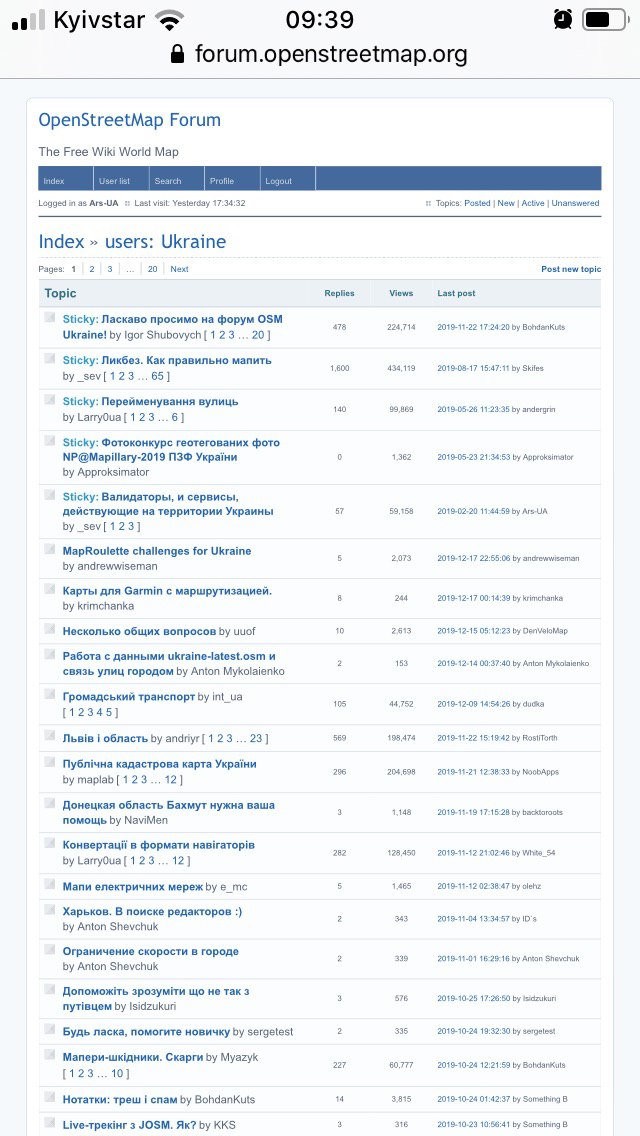The height and width of the screenshot is (1136, 640).
Task: Click users: Ukraine in the breadcrumb
Action: pyautogui.click(x=165, y=241)
